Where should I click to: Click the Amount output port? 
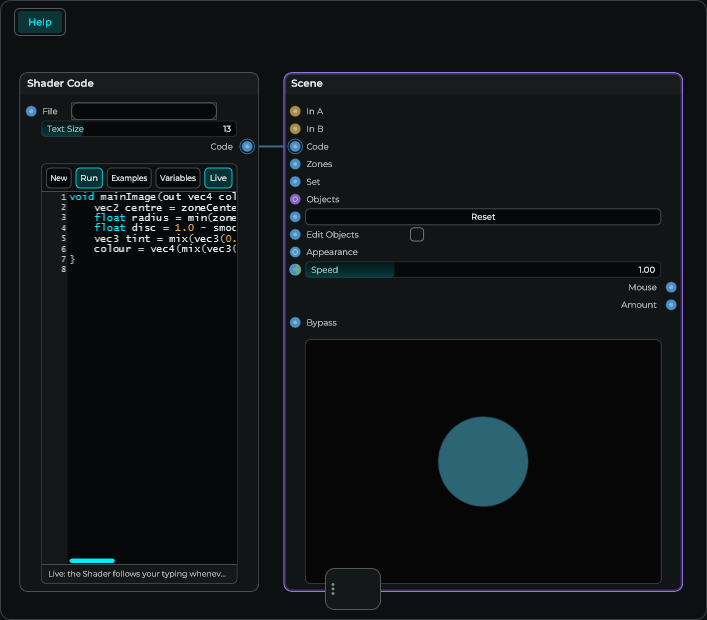671,305
